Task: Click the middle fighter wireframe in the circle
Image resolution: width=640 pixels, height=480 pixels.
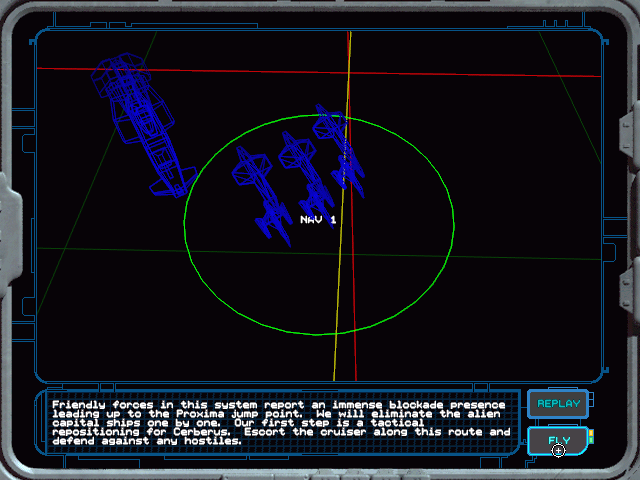Action: tap(306, 180)
